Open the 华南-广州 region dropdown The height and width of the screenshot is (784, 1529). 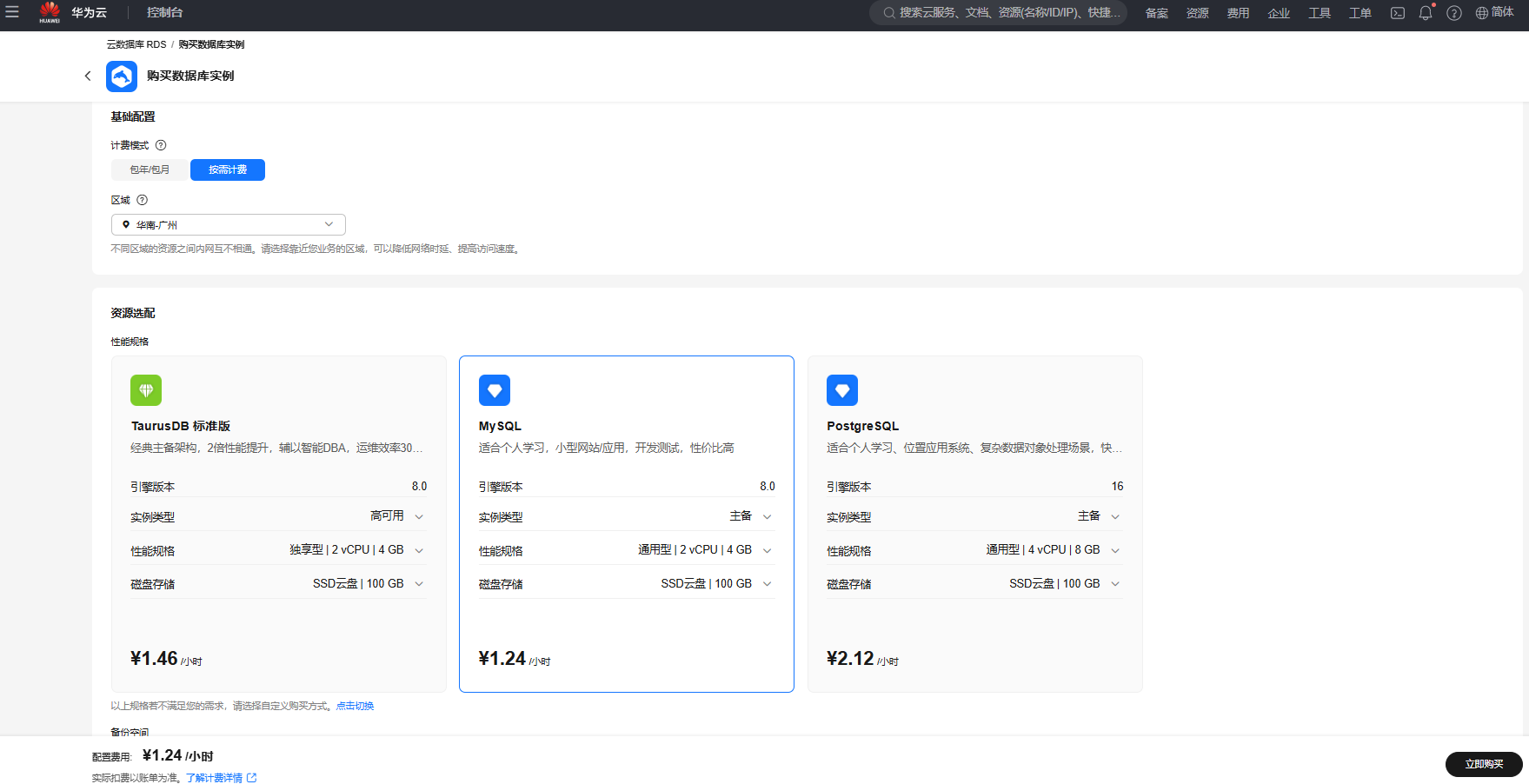[x=229, y=224]
